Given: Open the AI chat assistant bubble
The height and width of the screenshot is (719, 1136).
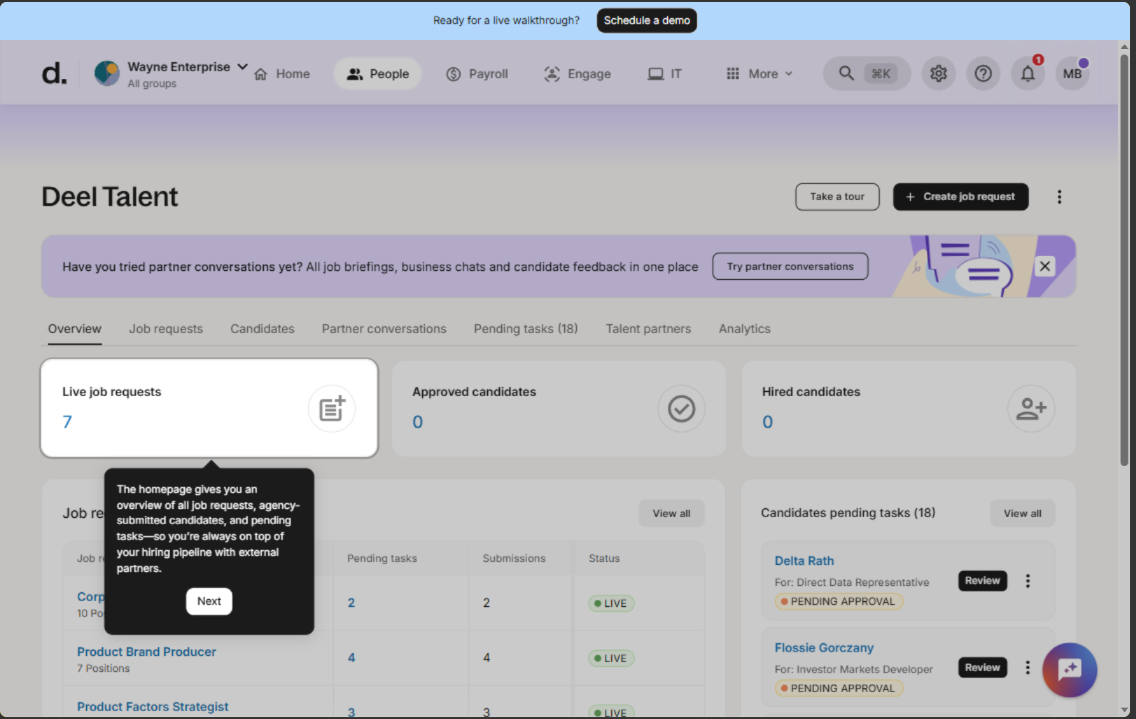Looking at the screenshot, I should pos(1069,669).
